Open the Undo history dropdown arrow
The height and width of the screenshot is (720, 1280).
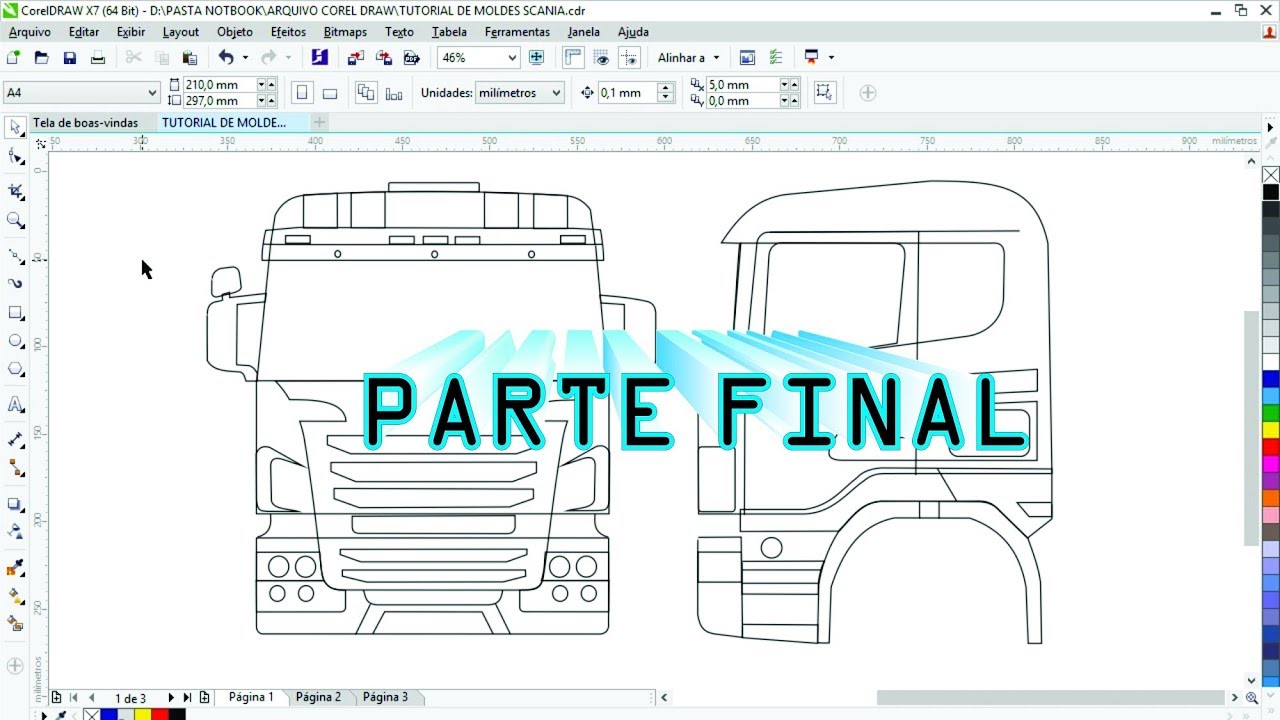pyautogui.click(x=245, y=58)
